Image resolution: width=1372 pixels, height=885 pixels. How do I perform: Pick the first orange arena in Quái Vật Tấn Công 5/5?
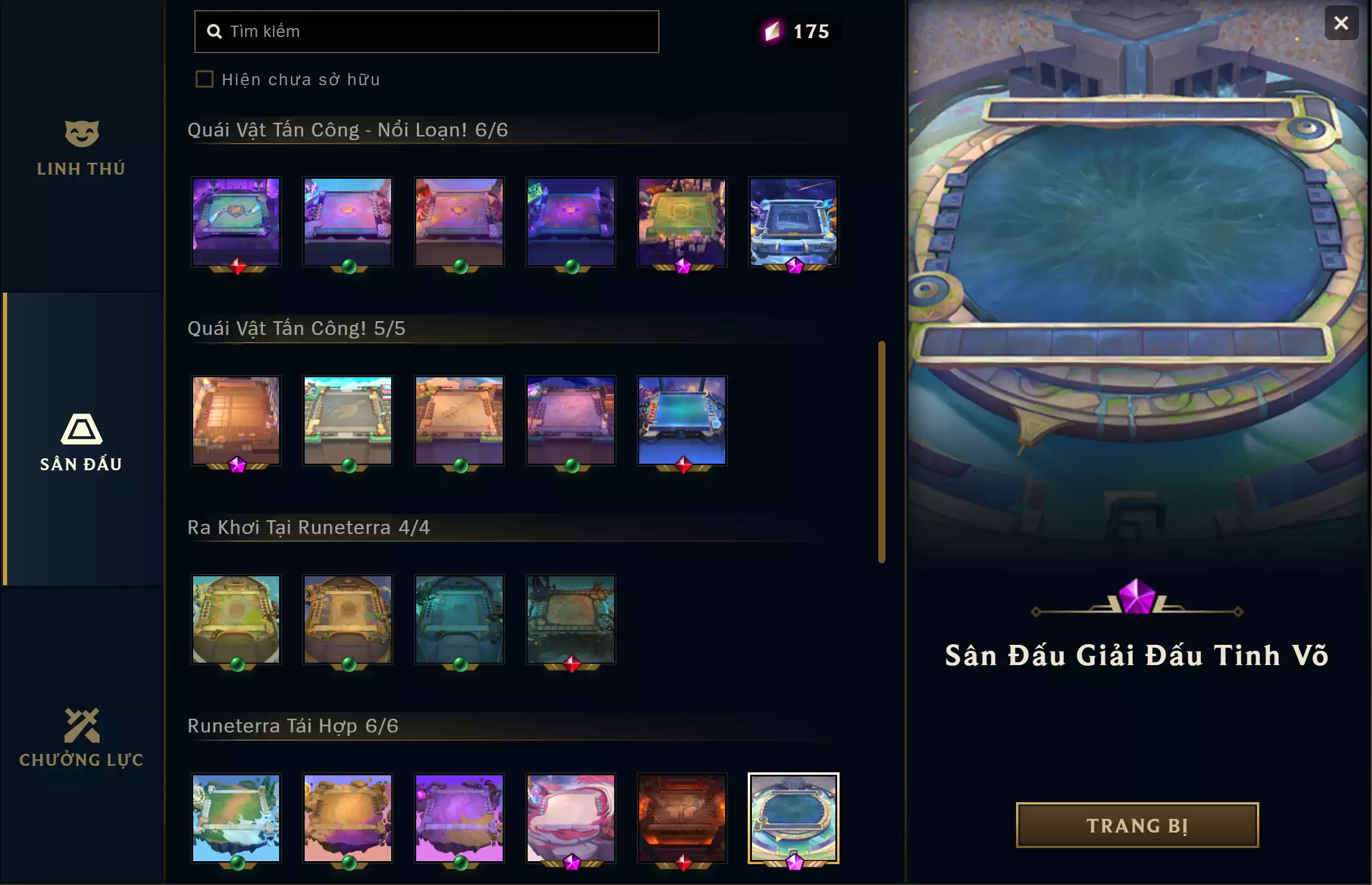coord(236,420)
